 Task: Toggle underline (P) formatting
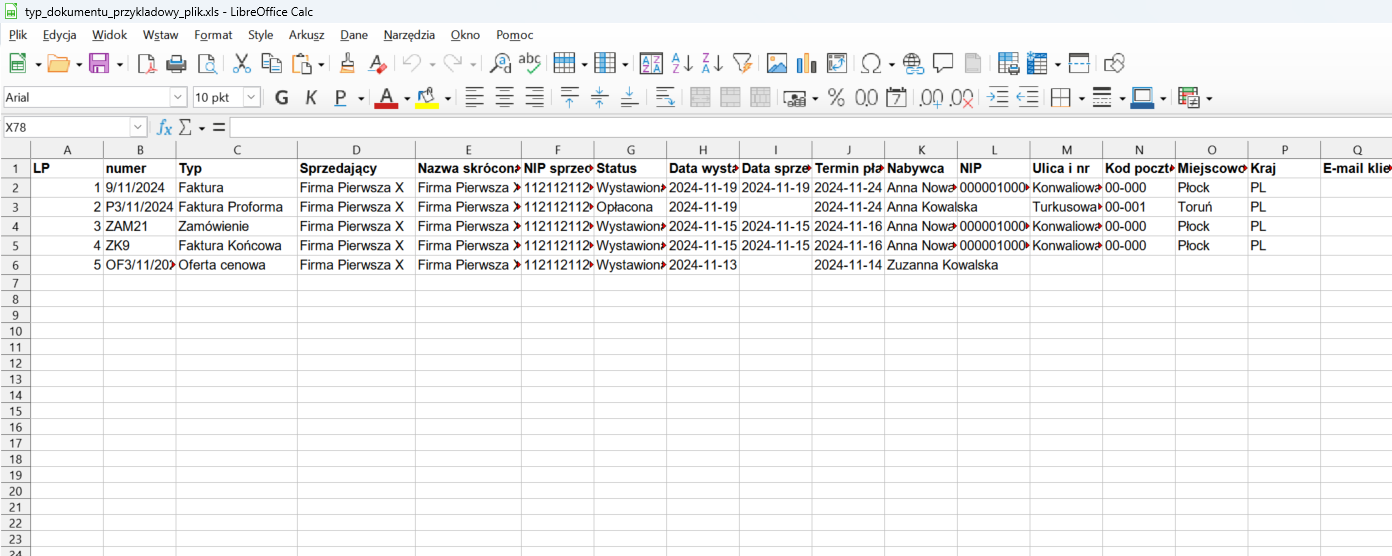341,98
